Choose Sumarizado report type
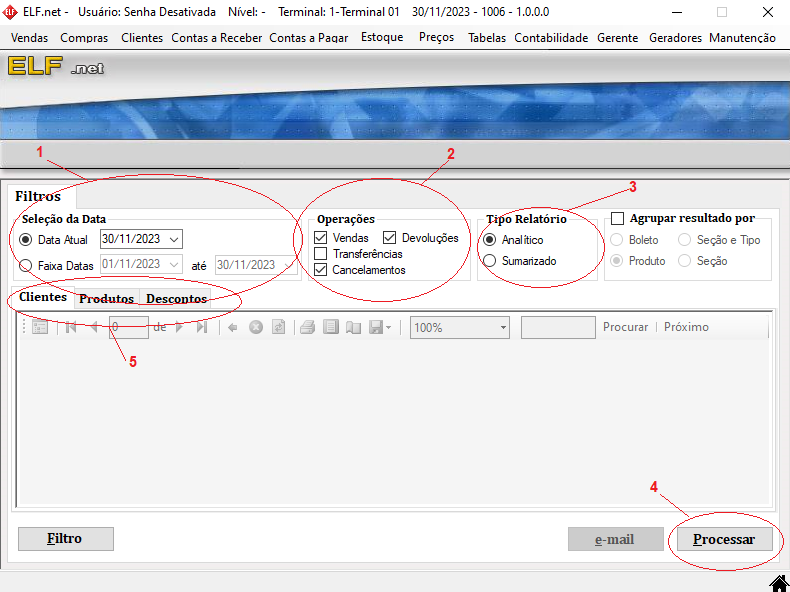This screenshot has width=790, height=592. 489,260
